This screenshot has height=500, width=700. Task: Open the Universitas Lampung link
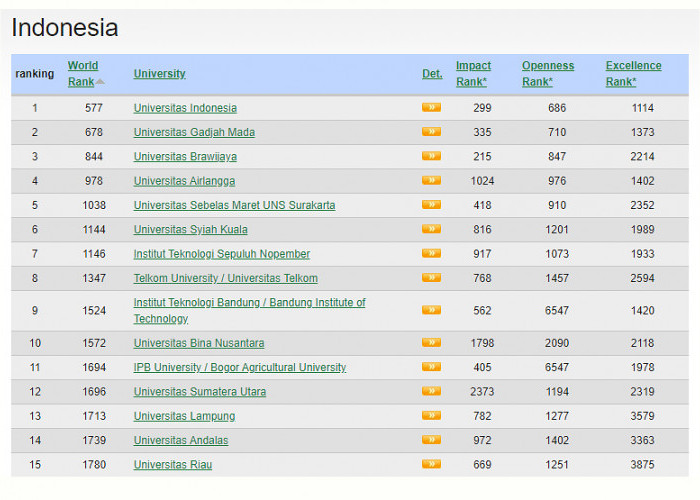pyautogui.click(x=184, y=416)
